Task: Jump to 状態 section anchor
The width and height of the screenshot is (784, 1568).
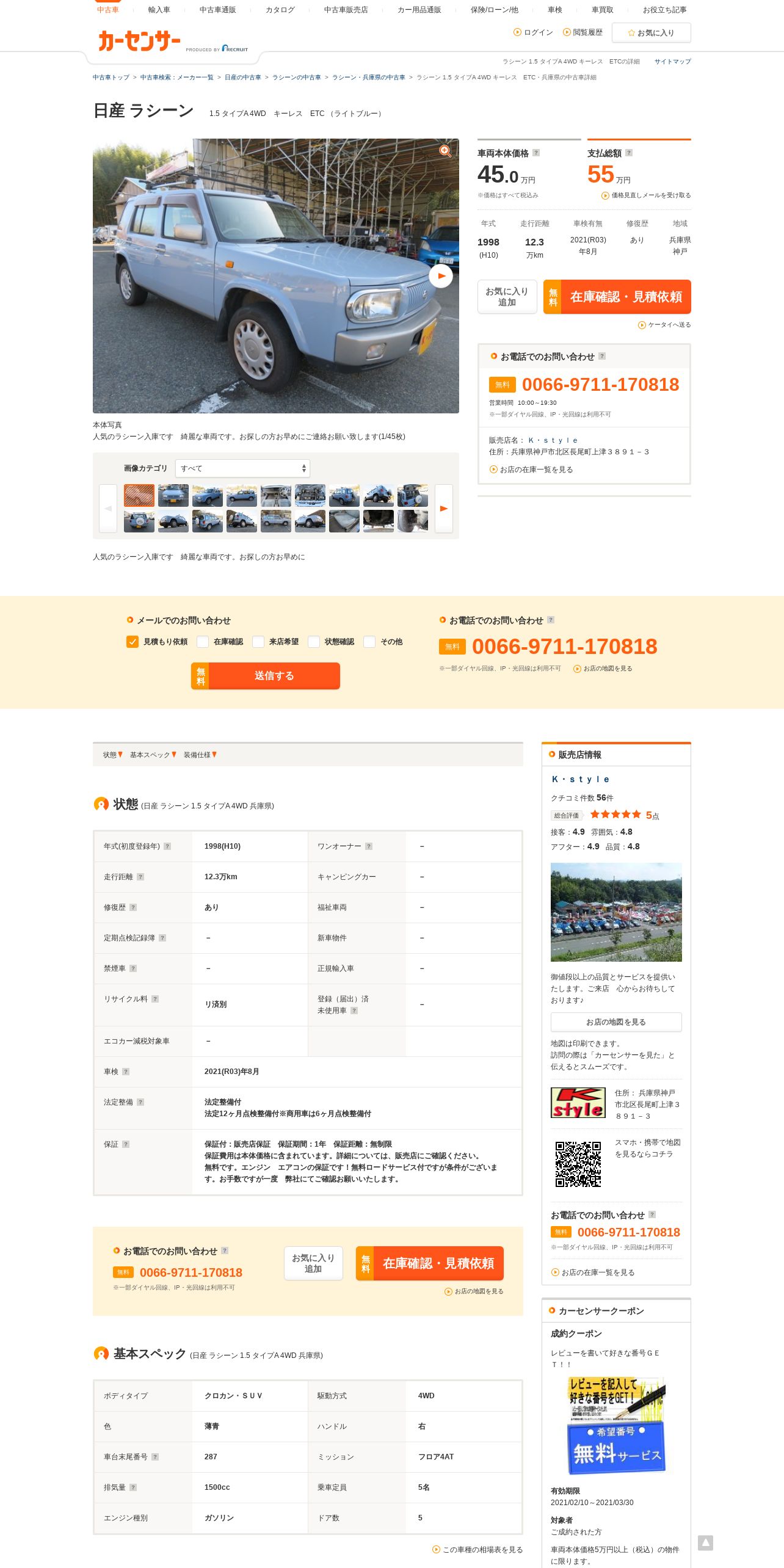Action: [x=113, y=755]
